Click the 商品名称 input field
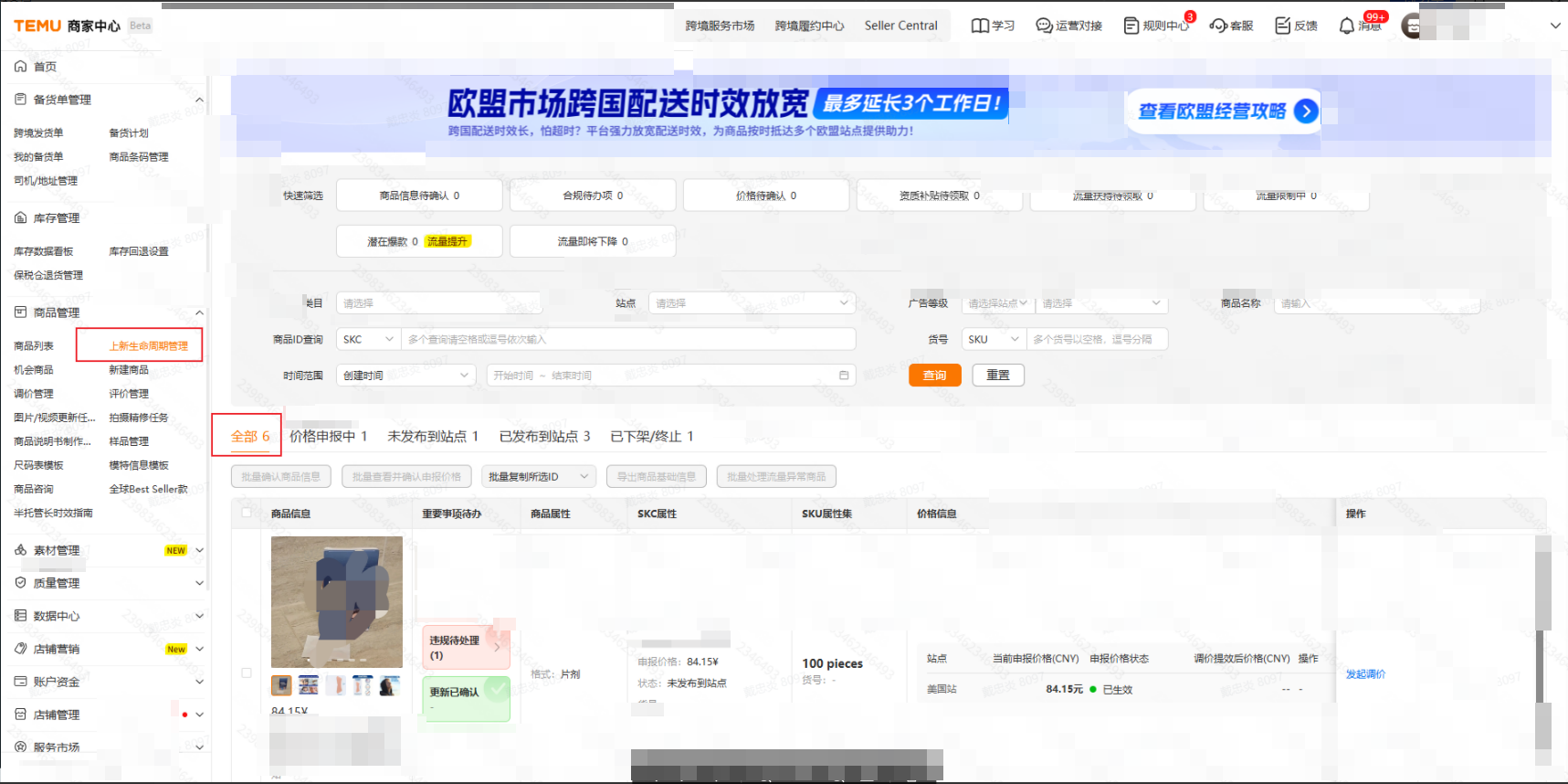Screen dimensions: 1568x784 click(x=1376, y=302)
